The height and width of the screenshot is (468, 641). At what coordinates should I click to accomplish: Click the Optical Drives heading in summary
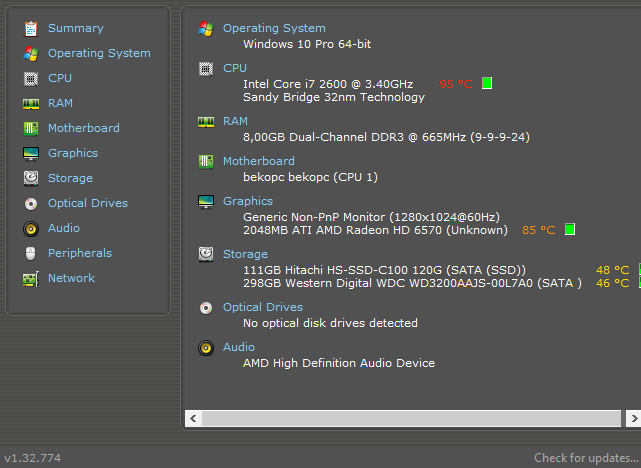262,307
